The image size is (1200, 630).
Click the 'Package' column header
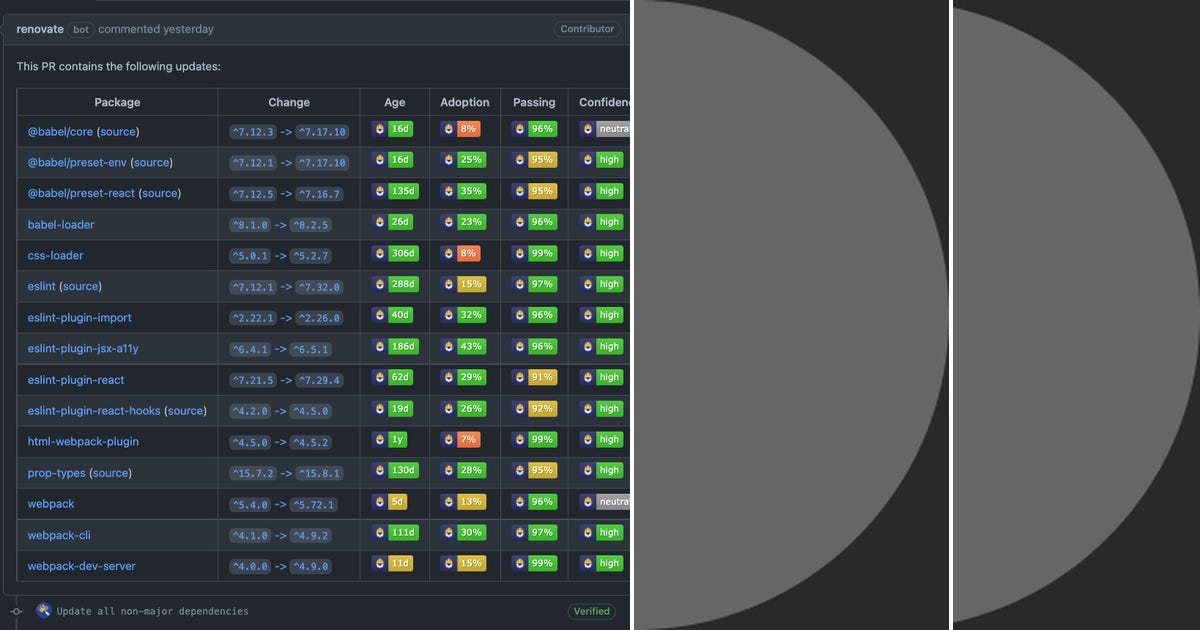(x=117, y=102)
